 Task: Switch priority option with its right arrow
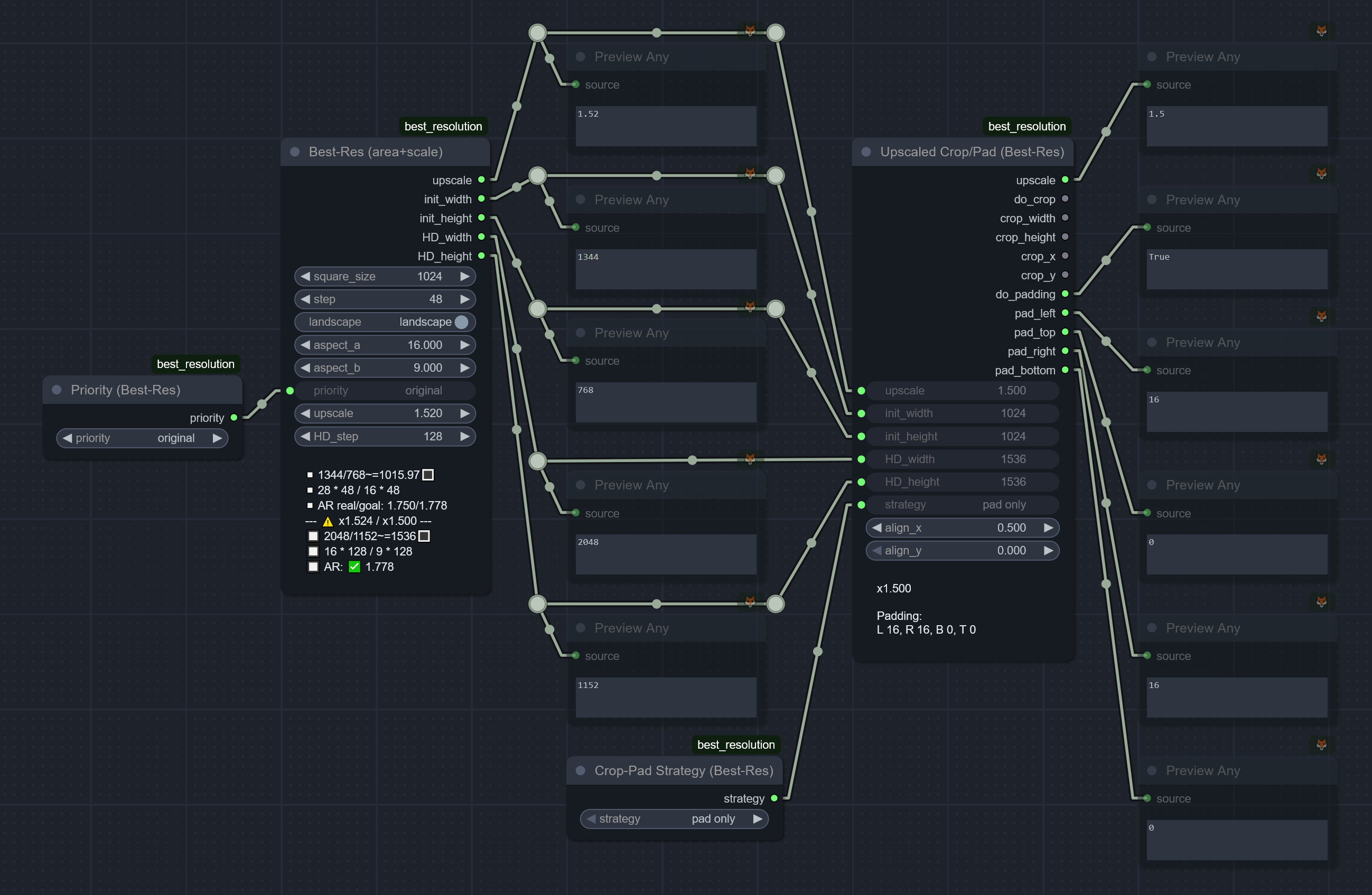tap(217, 438)
